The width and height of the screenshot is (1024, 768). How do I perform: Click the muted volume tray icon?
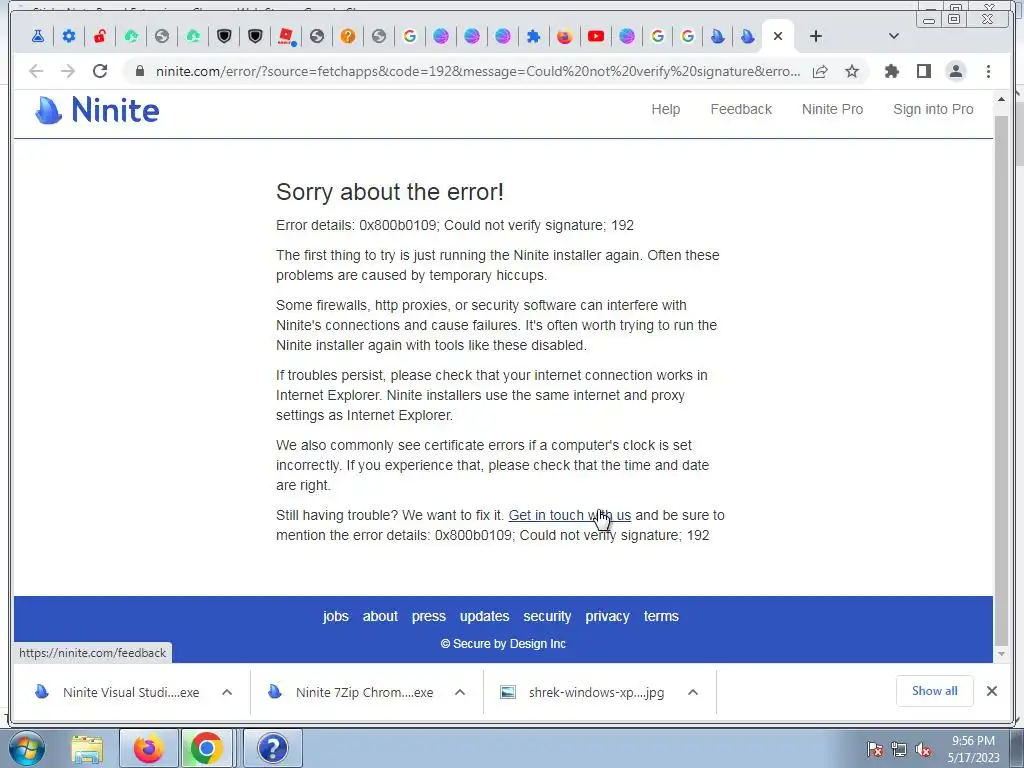(x=923, y=749)
